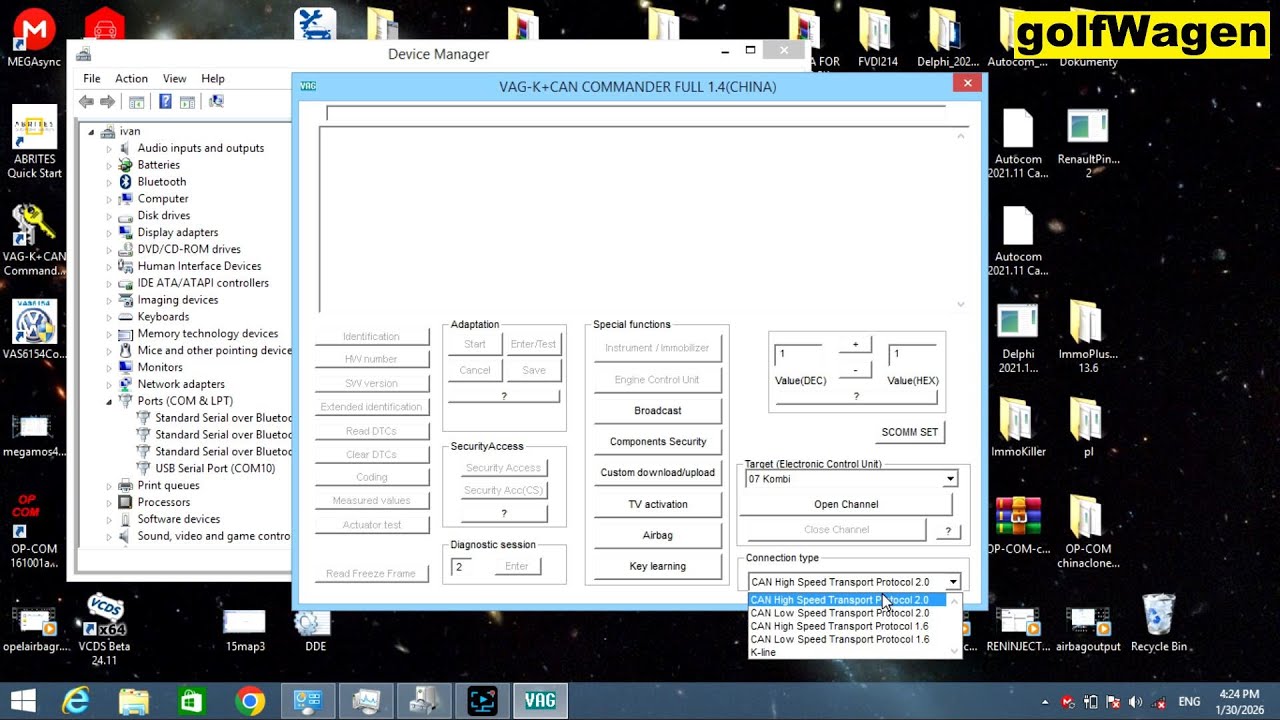Launch Google Chrome from taskbar
This screenshot has height=720, width=1280.
(249, 701)
